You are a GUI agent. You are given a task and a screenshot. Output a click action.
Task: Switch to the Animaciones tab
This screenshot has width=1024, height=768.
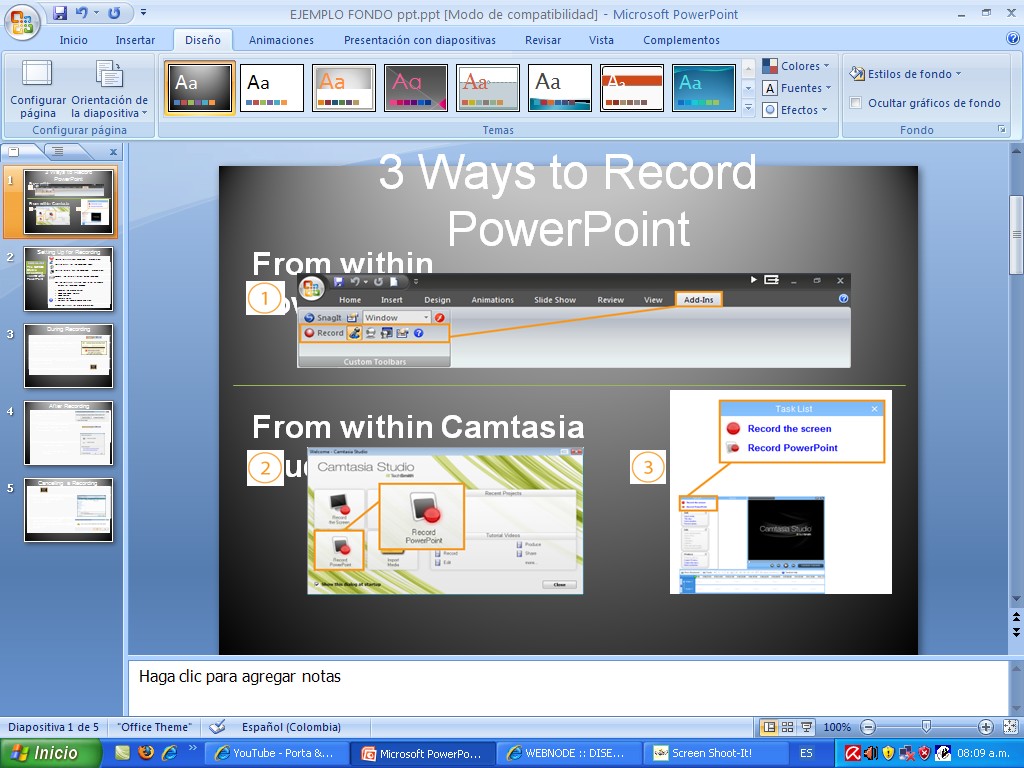pyautogui.click(x=281, y=40)
